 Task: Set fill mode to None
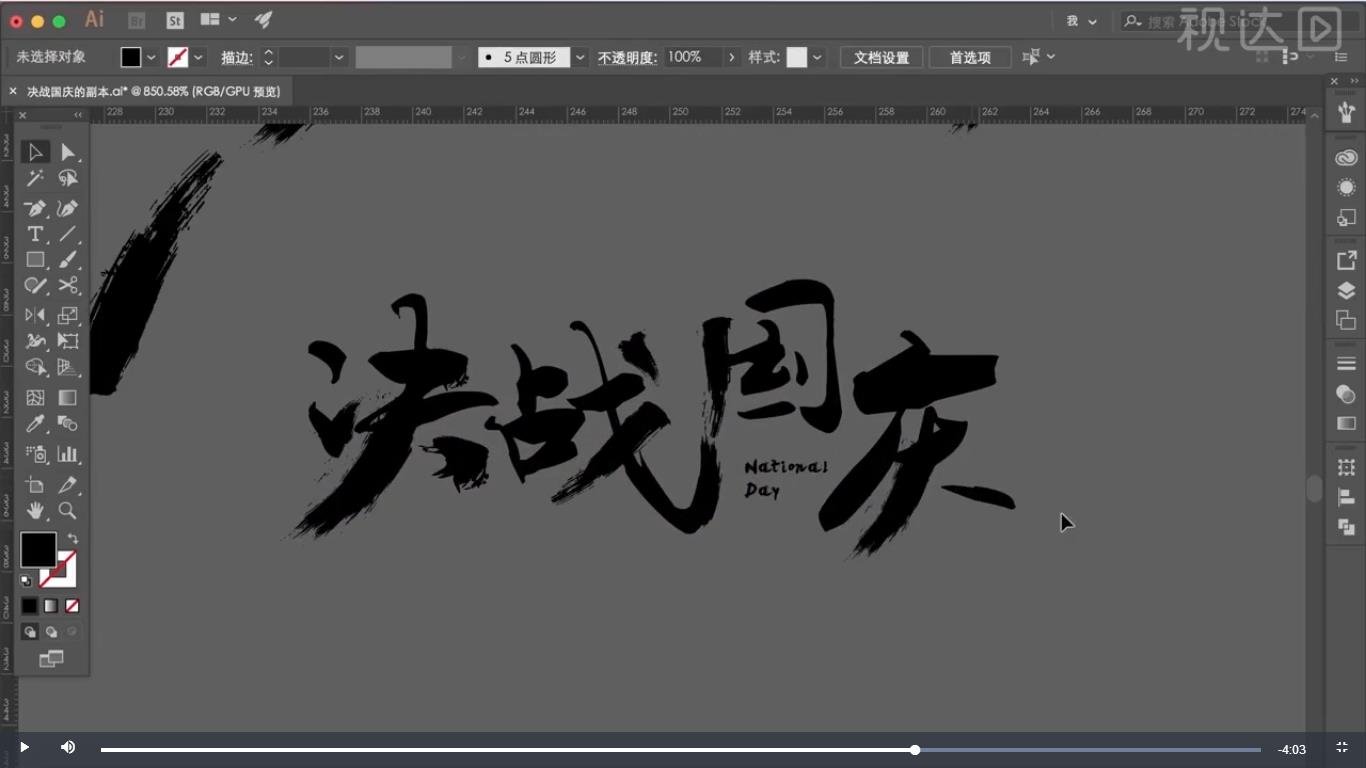[x=72, y=606]
